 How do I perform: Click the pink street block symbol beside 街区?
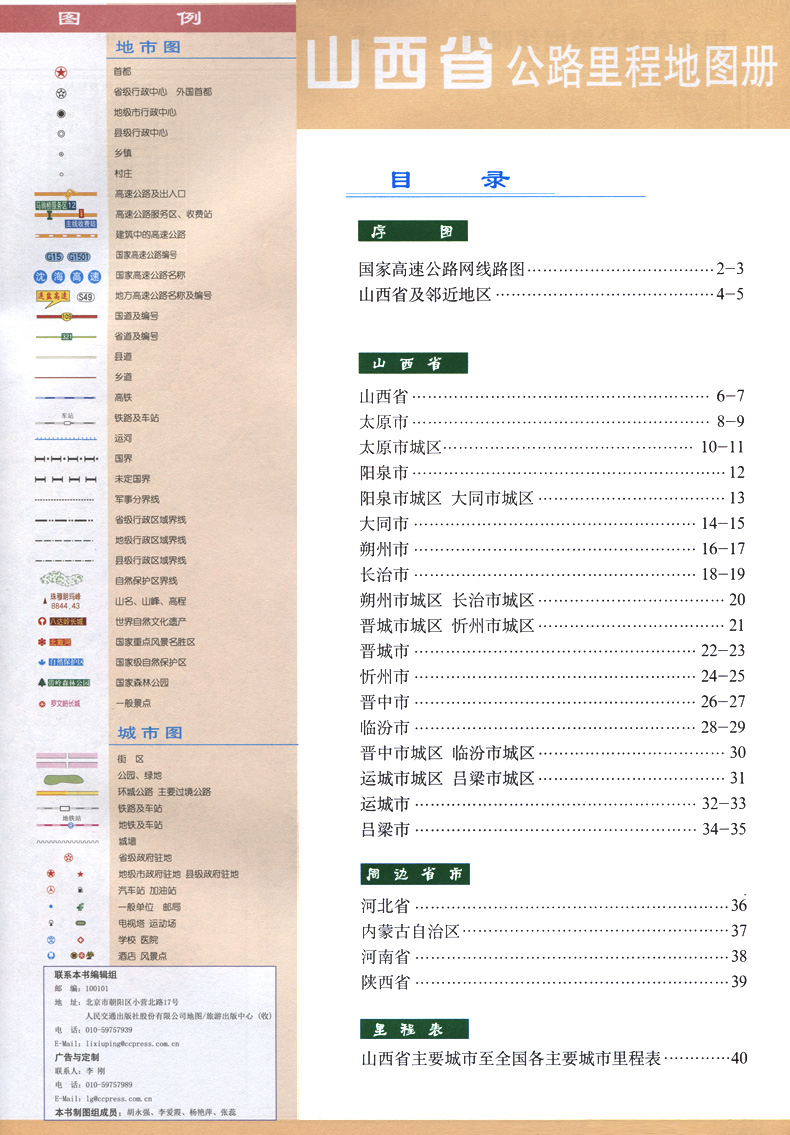(67, 760)
